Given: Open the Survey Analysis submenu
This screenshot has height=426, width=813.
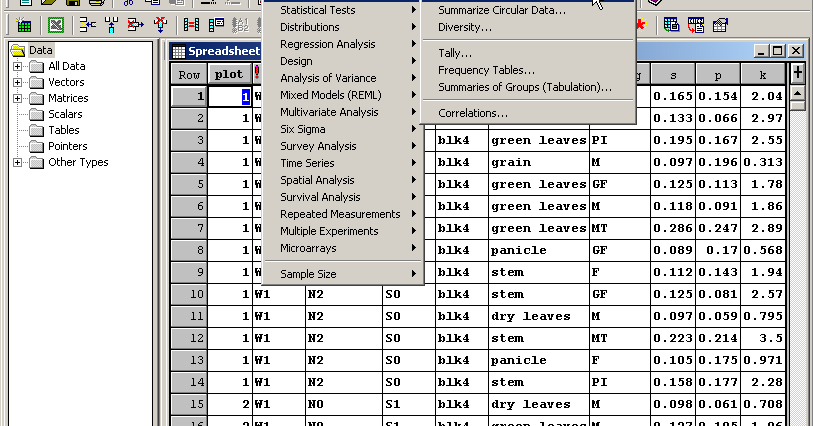Looking at the screenshot, I should (343, 146).
